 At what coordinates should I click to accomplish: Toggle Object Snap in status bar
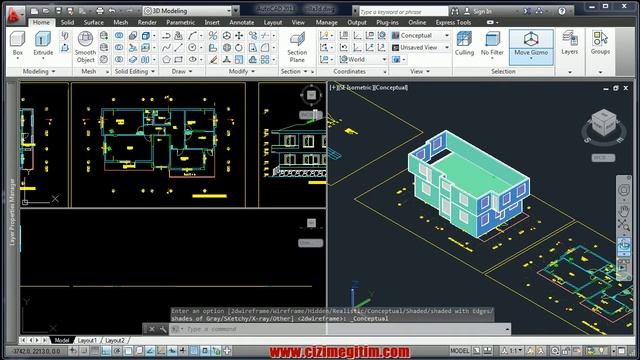[x=128, y=351]
